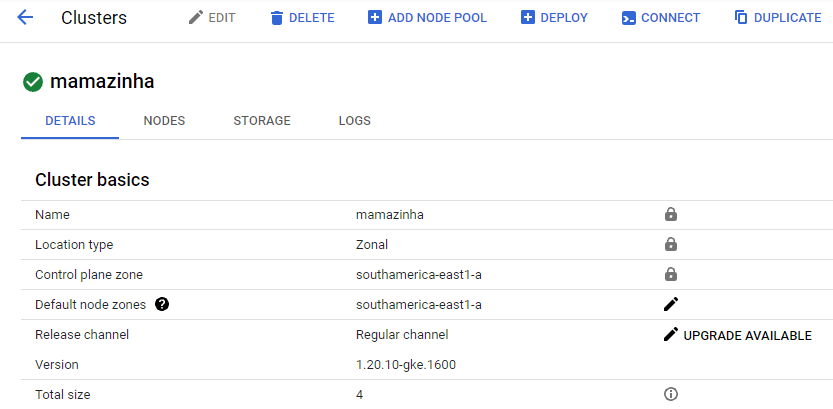Open the STORAGE tab

pos(262,121)
